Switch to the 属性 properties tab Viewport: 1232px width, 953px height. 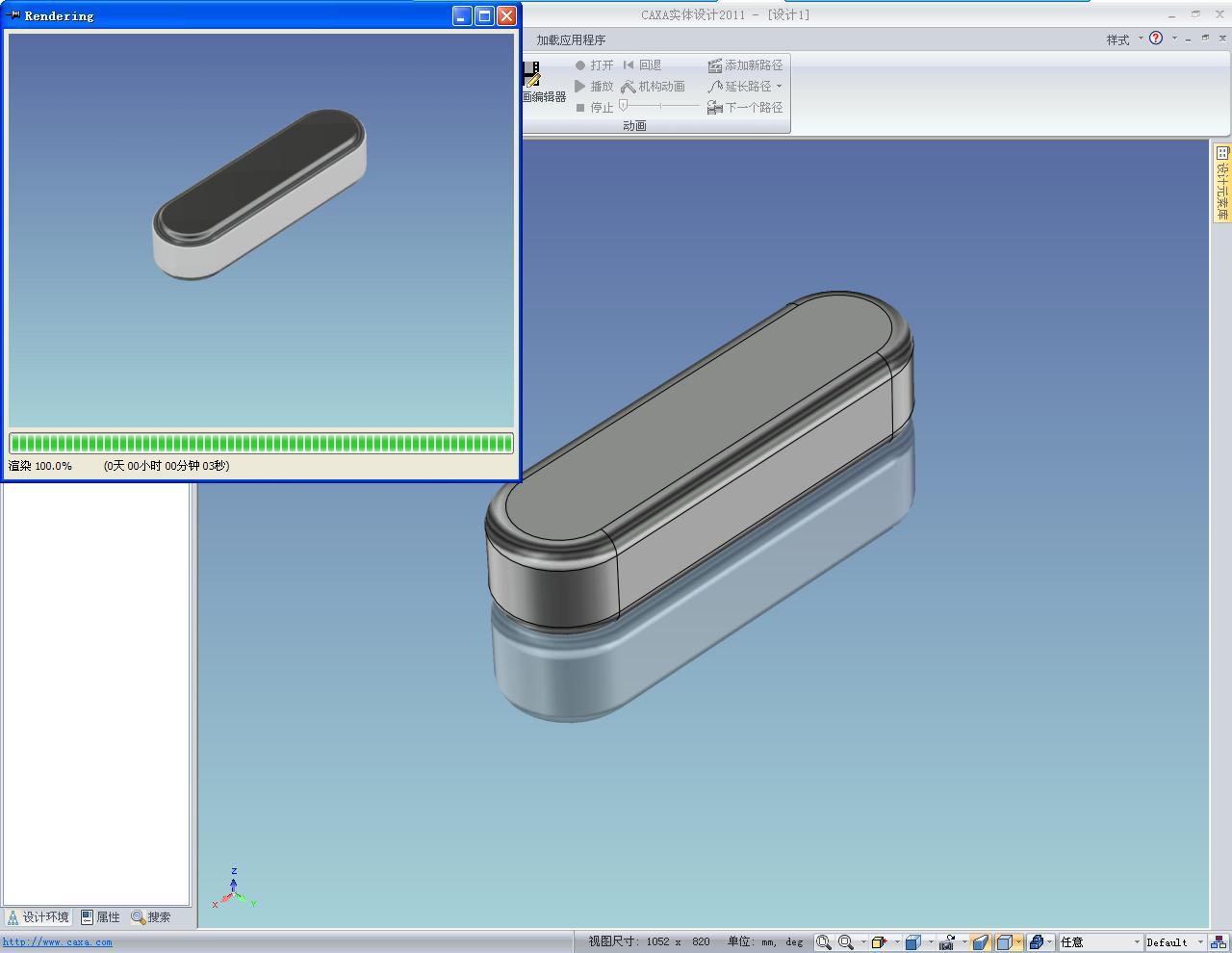[x=100, y=917]
